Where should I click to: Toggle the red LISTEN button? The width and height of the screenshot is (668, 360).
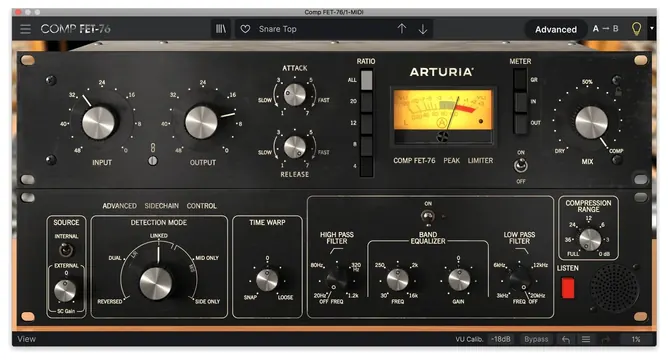coord(568,288)
